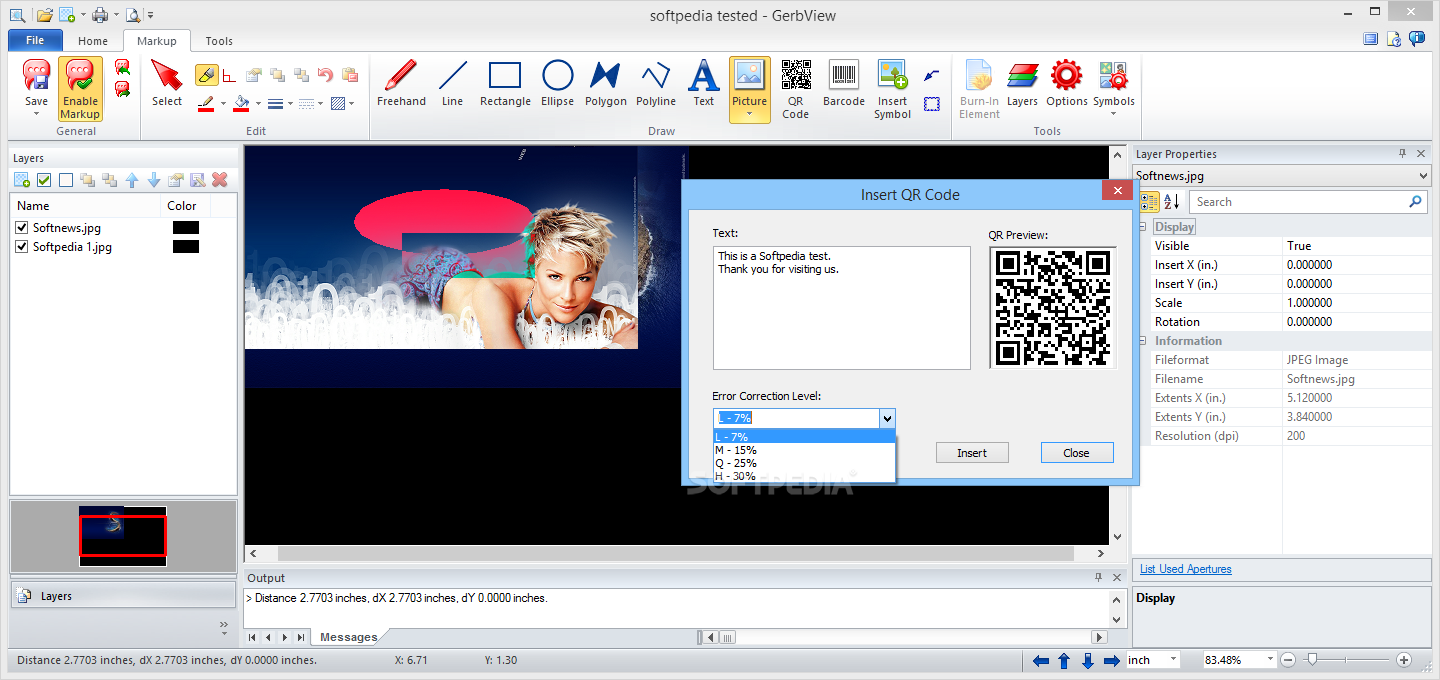Click the Layer Properties Search field
1440x680 pixels.
click(1306, 202)
